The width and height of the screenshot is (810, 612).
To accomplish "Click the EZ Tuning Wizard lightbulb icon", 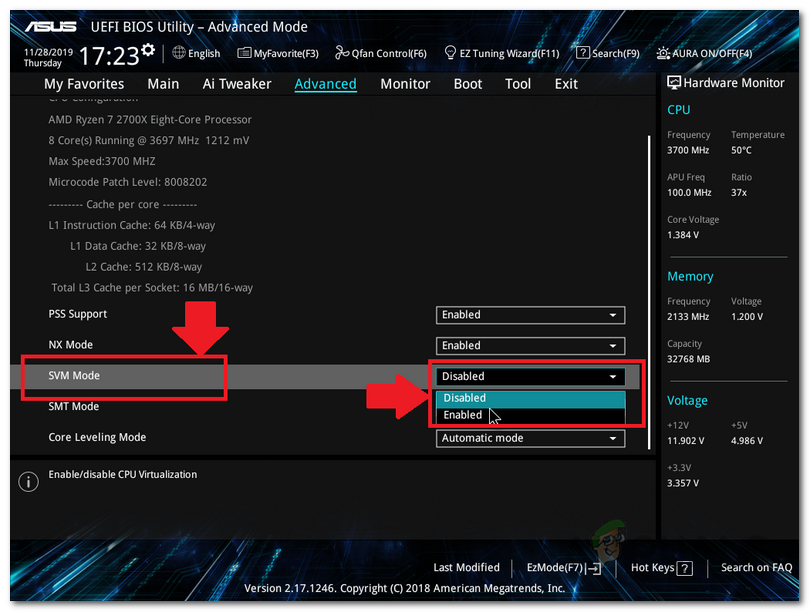I will 450,53.
